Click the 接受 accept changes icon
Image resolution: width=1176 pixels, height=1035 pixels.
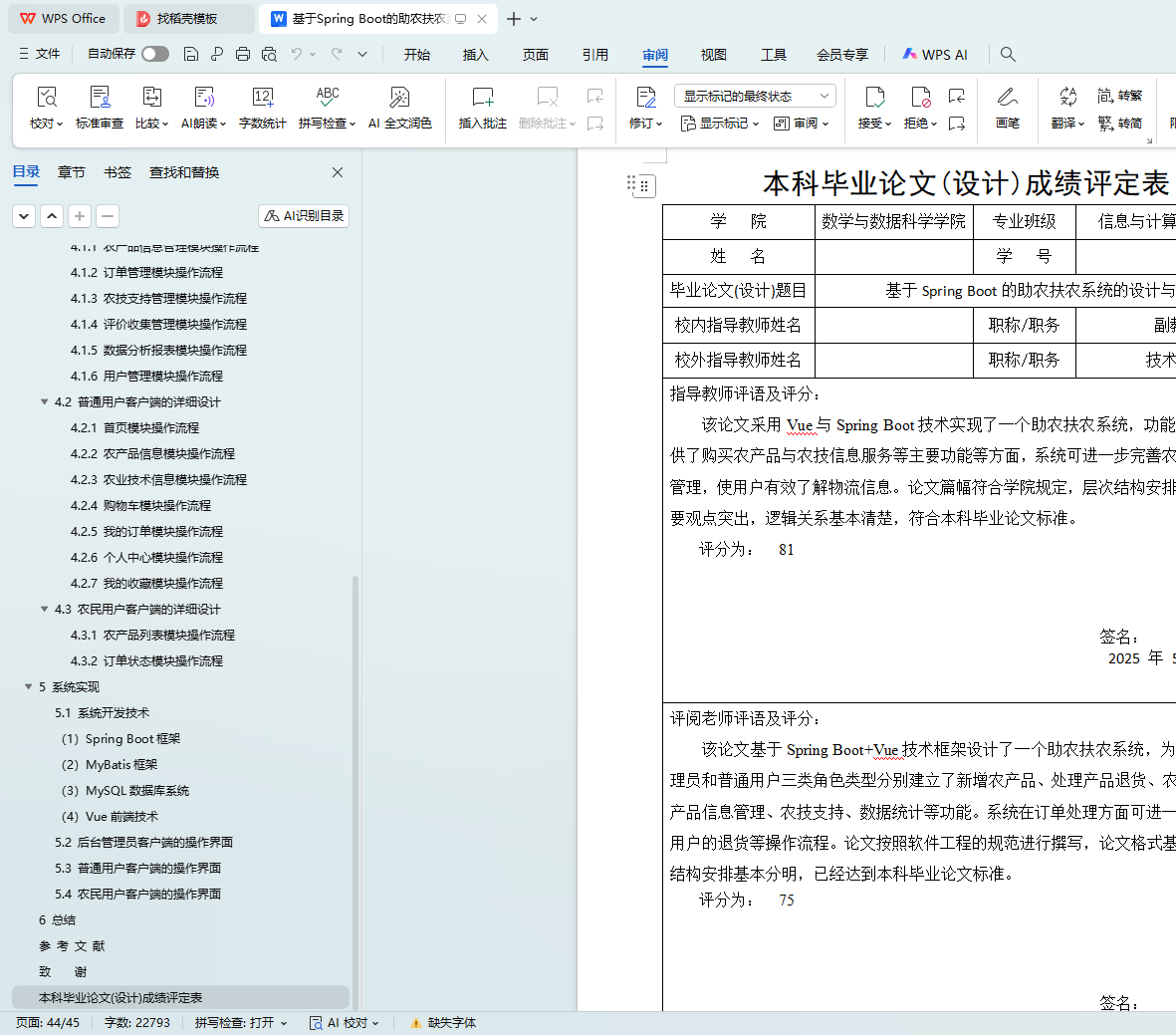pyautogui.click(x=874, y=98)
